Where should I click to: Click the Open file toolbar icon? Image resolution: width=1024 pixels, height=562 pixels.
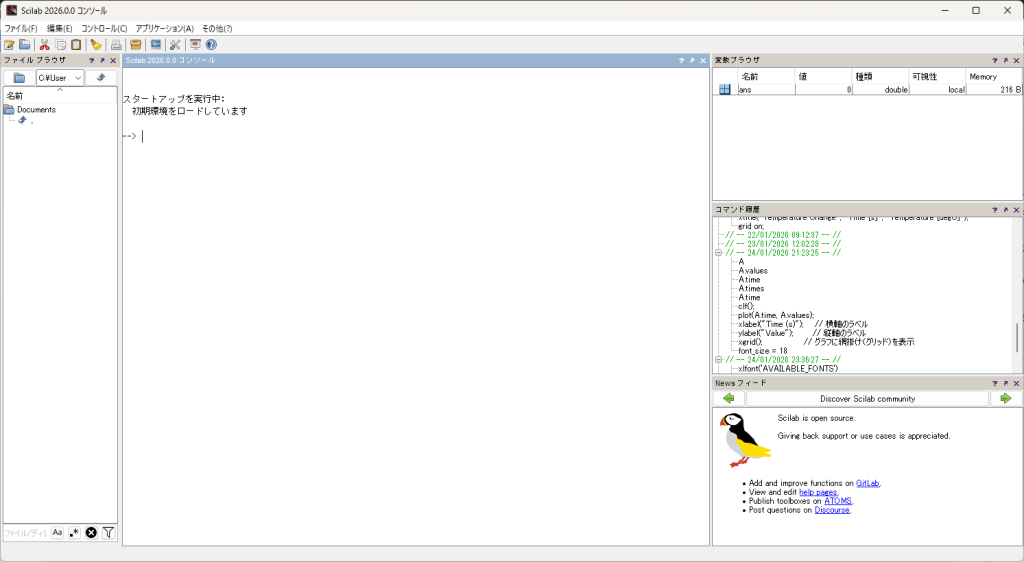pos(24,45)
